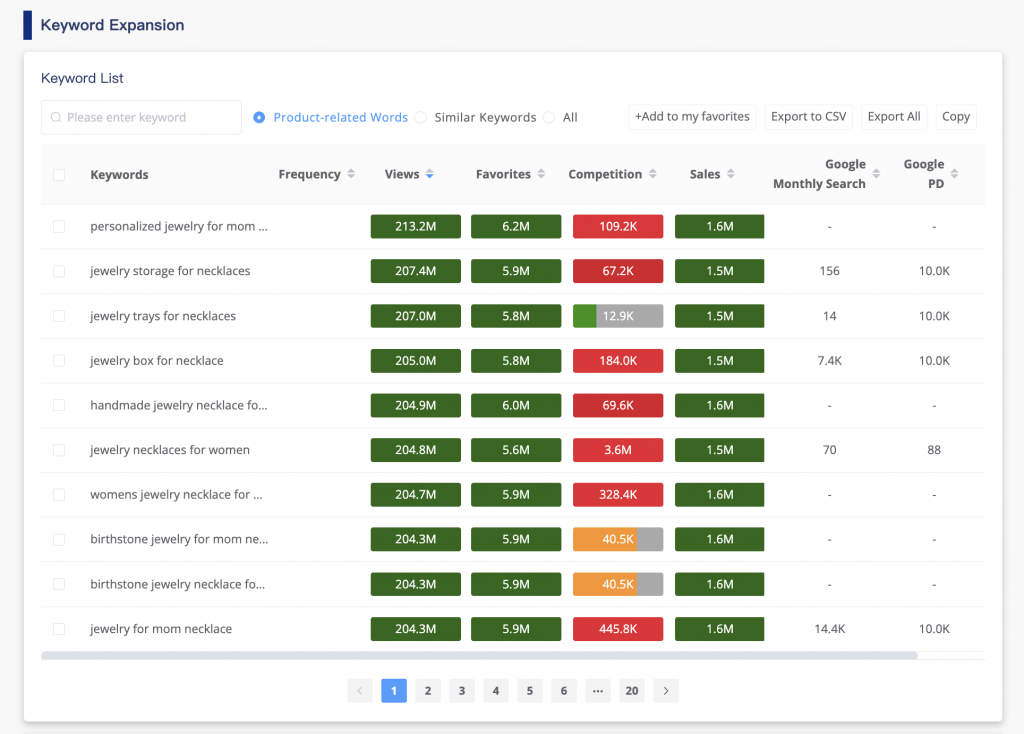The image size is (1024, 734).
Task: Tick the select-all checkbox in header
Action: (59, 175)
